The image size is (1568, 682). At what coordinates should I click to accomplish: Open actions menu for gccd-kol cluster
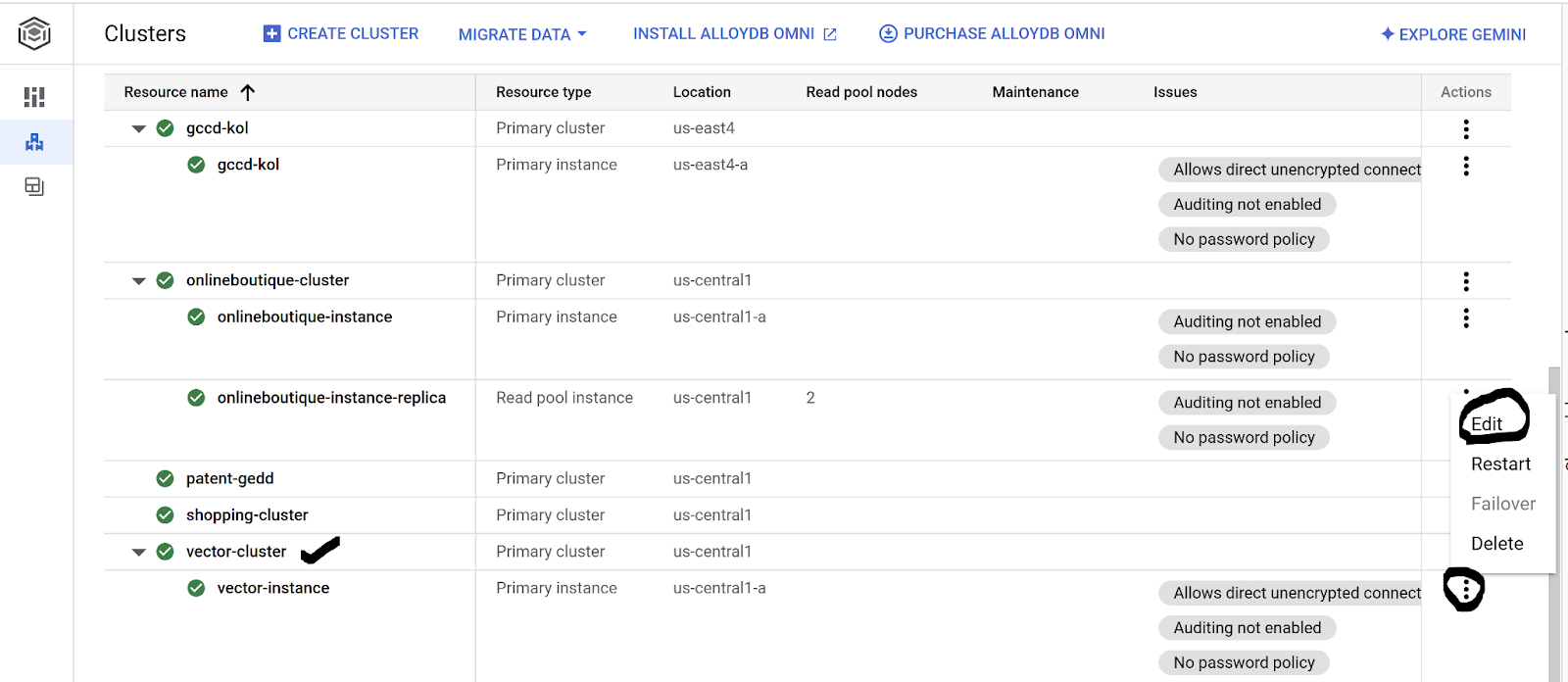tap(1465, 128)
